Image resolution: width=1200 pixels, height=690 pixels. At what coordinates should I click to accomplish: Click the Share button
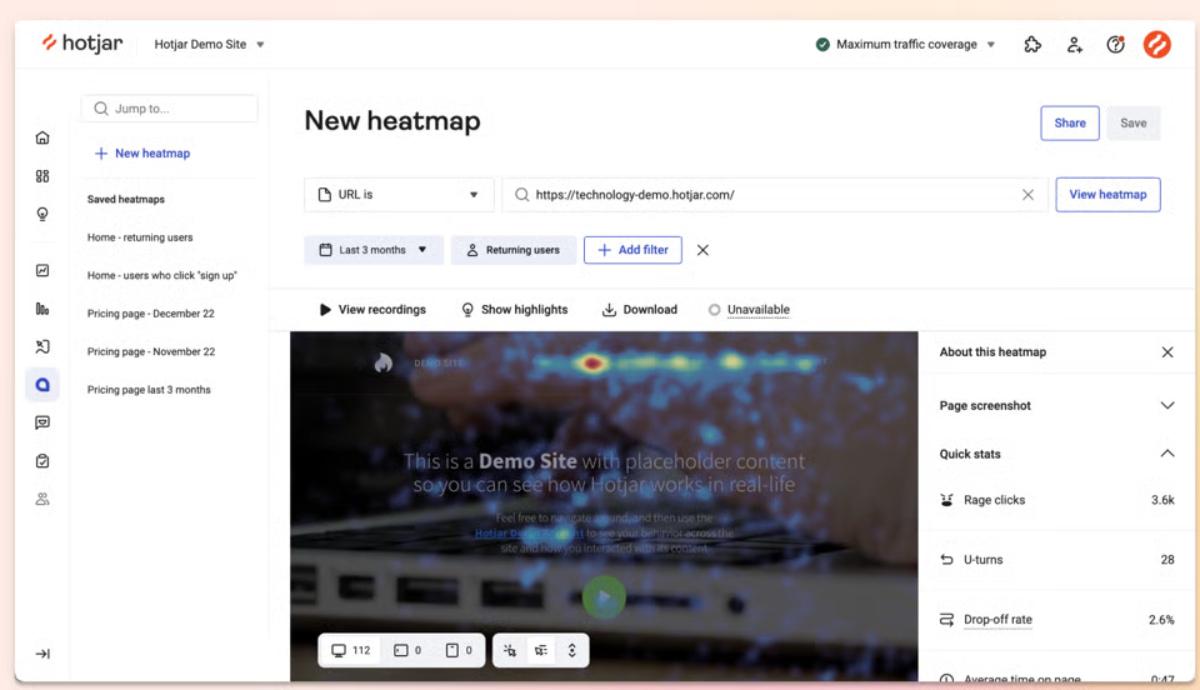tap(1070, 123)
